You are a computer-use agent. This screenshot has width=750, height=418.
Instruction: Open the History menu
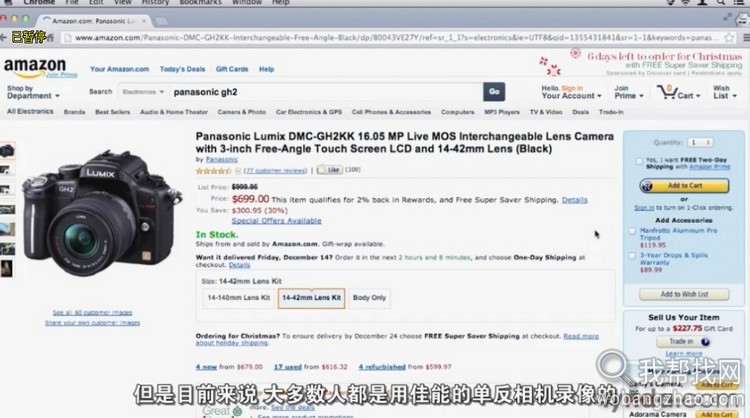(x=155, y=2)
